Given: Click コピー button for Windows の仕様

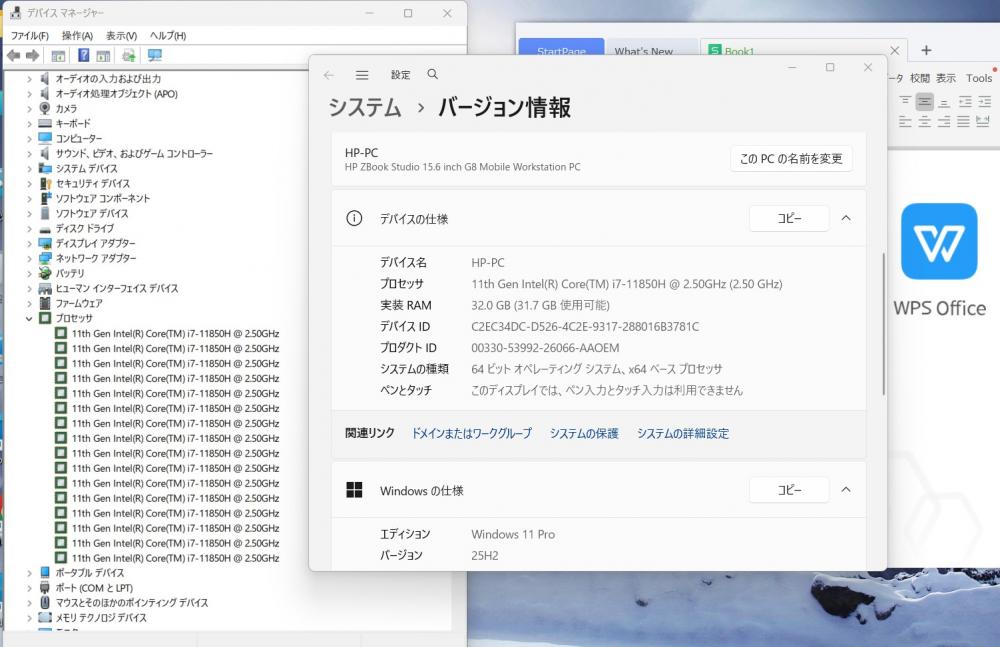Looking at the screenshot, I should tap(789, 489).
